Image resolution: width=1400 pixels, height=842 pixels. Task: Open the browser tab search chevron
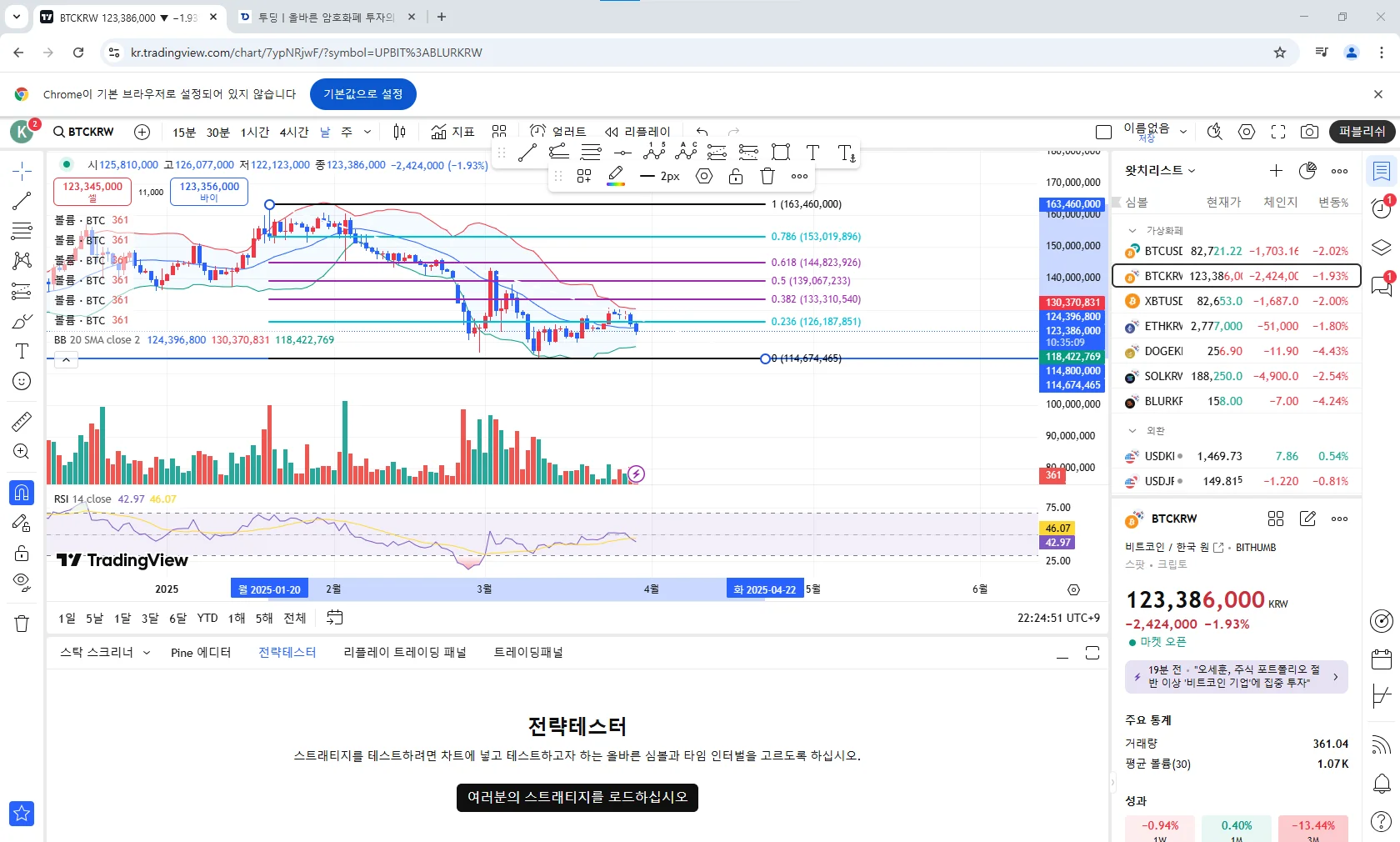click(x=16, y=17)
